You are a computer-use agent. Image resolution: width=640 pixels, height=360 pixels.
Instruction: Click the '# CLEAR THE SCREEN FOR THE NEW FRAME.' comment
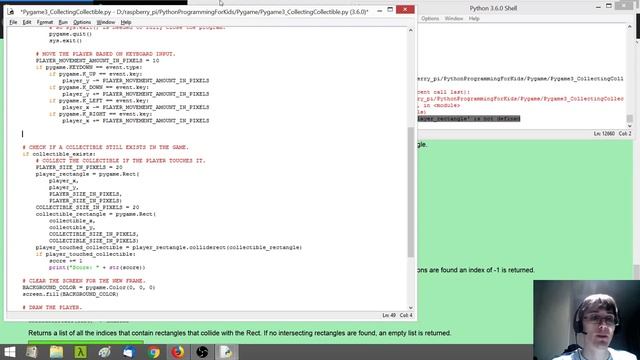click(x=84, y=280)
